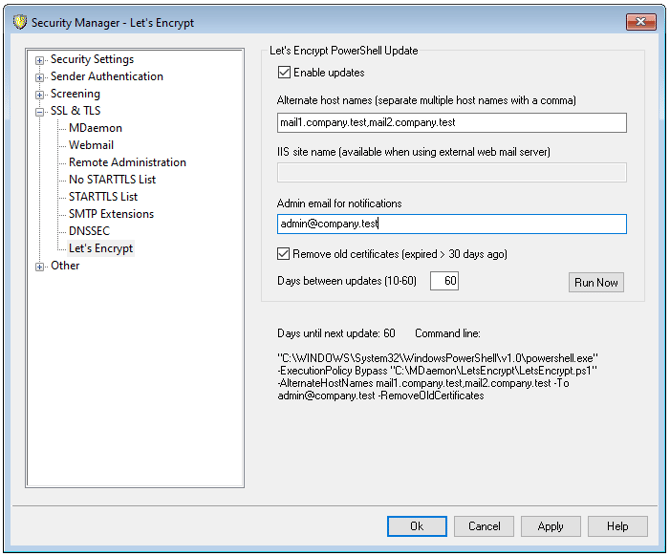This screenshot has width=670, height=556.
Task: Expand the Other tree node
Action: click(x=39, y=267)
